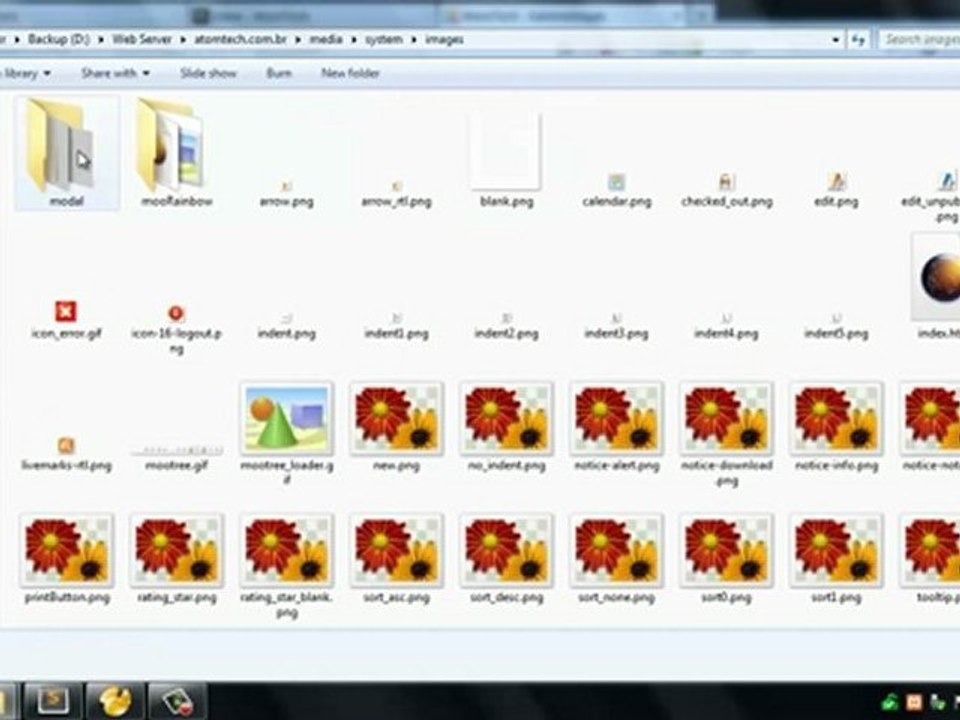Select the calendar.png icon
The image size is (960, 720).
coord(617,182)
